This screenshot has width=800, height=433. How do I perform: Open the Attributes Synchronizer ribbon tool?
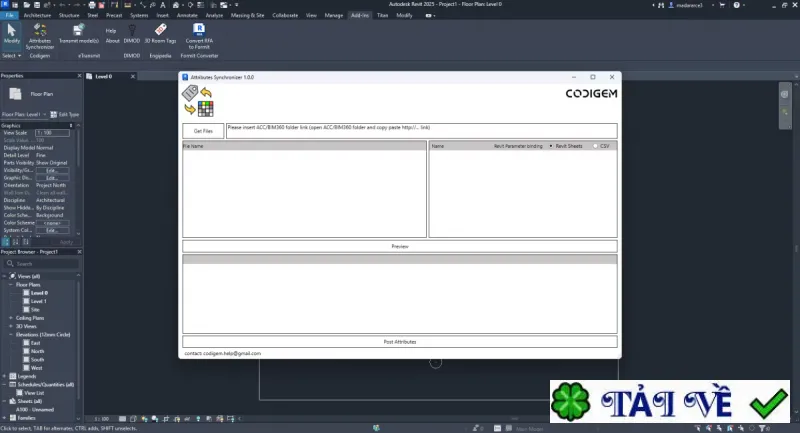coord(40,36)
